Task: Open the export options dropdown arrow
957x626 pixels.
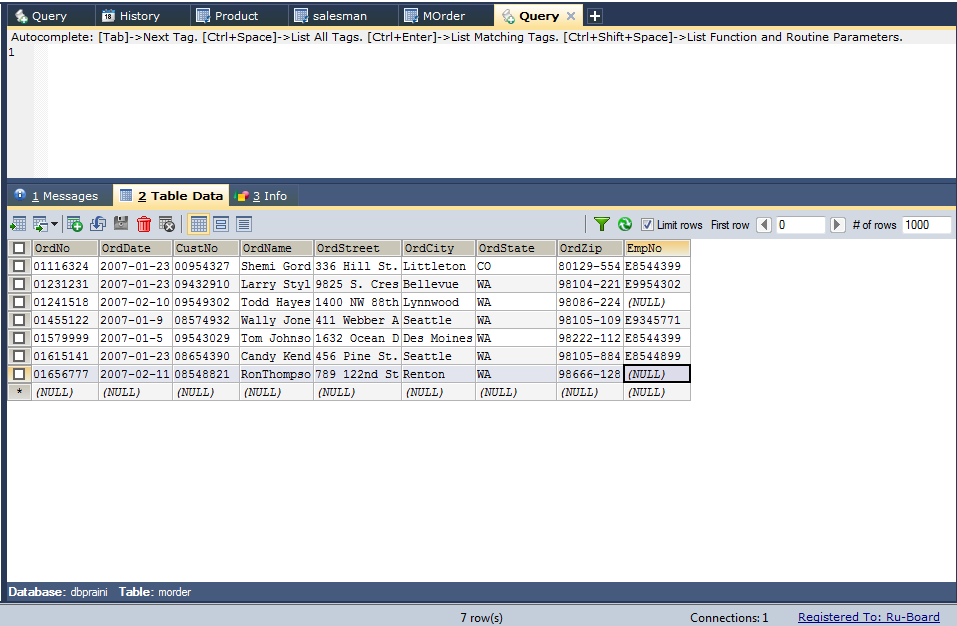Action: (x=55, y=224)
